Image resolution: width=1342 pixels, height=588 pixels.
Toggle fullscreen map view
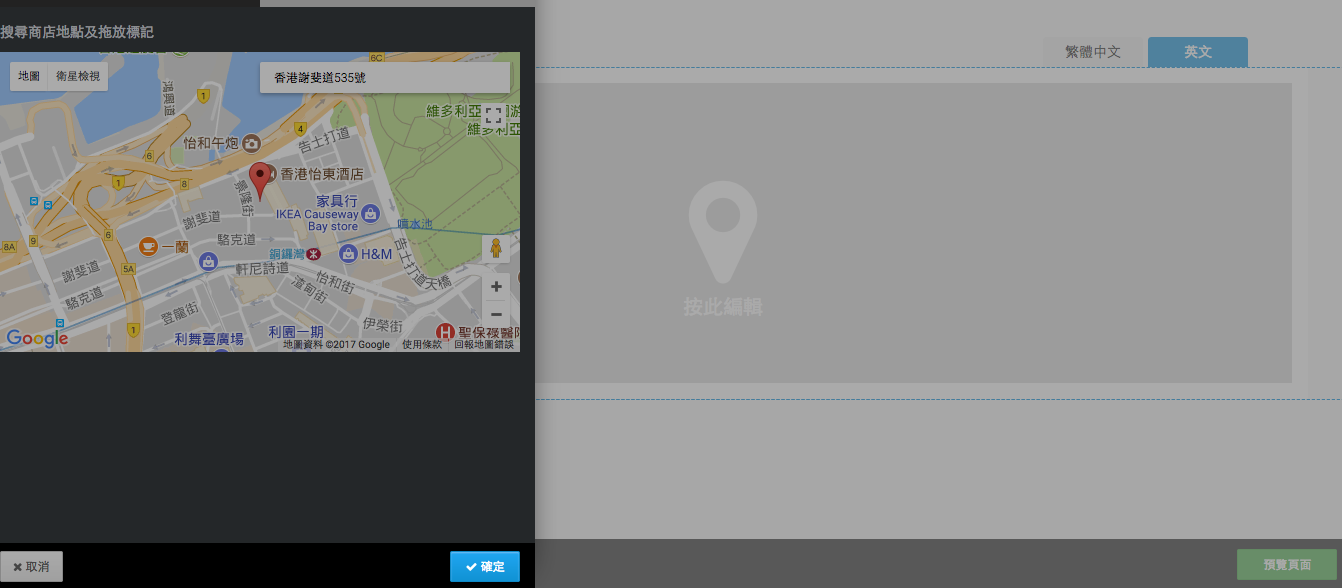[493, 115]
